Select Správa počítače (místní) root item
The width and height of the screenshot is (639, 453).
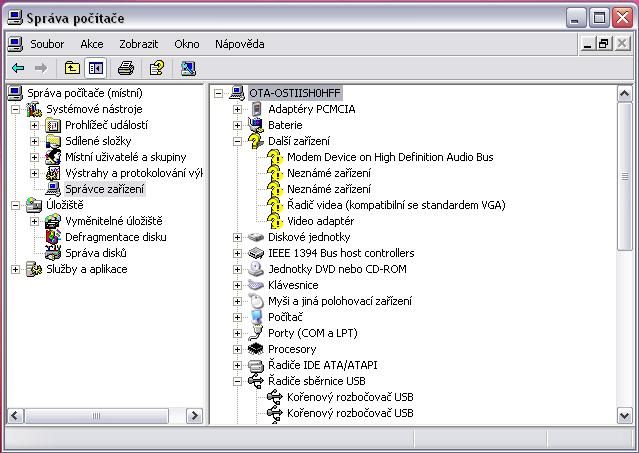pyautogui.click(x=85, y=93)
